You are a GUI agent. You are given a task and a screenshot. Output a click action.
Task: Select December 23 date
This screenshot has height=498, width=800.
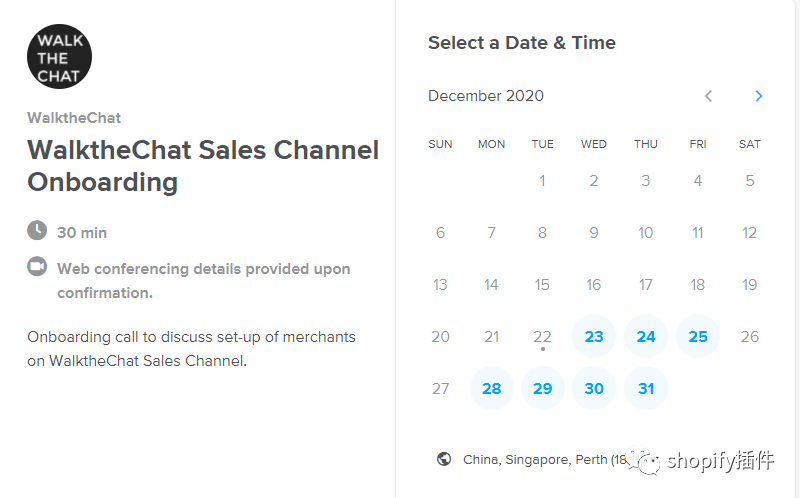[x=594, y=336]
